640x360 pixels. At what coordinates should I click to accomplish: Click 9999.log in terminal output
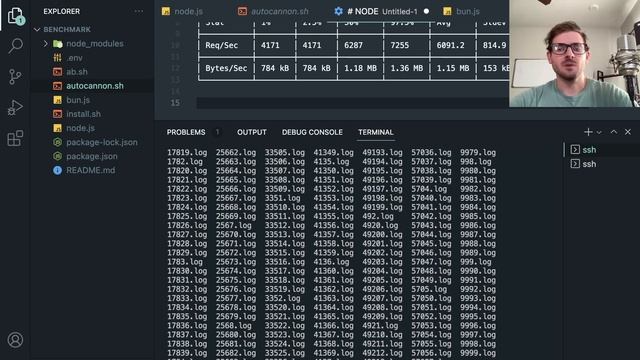pyautogui.click(x=478, y=353)
